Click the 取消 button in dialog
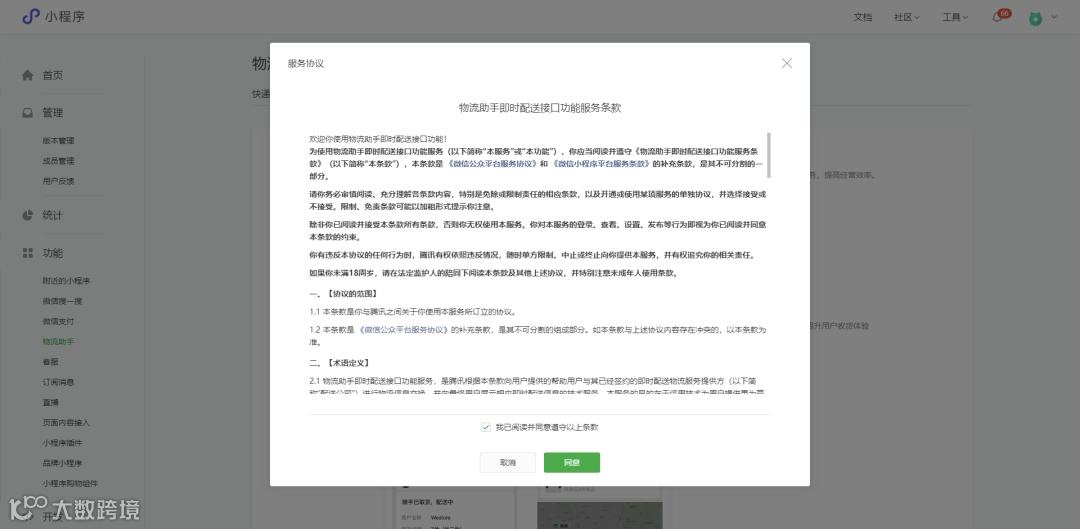This screenshot has width=1080, height=529. (x=508, y=462)
